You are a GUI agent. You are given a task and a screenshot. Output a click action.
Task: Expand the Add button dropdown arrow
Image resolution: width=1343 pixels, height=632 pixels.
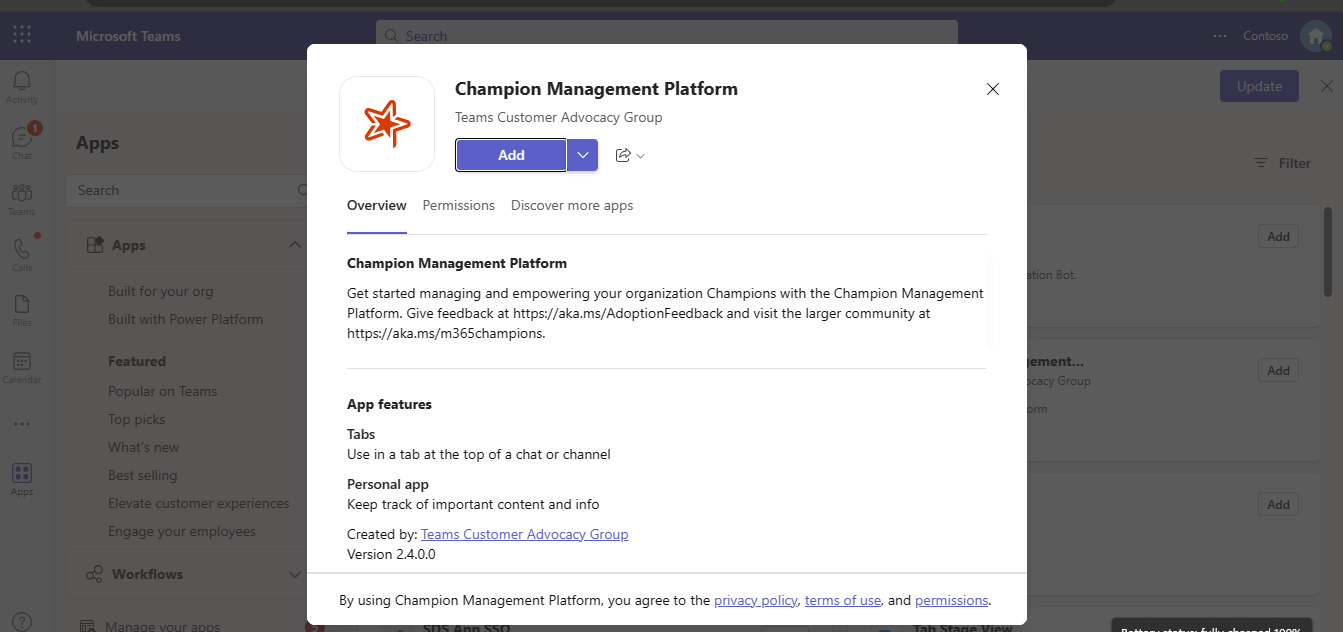(x=581, y=155)
